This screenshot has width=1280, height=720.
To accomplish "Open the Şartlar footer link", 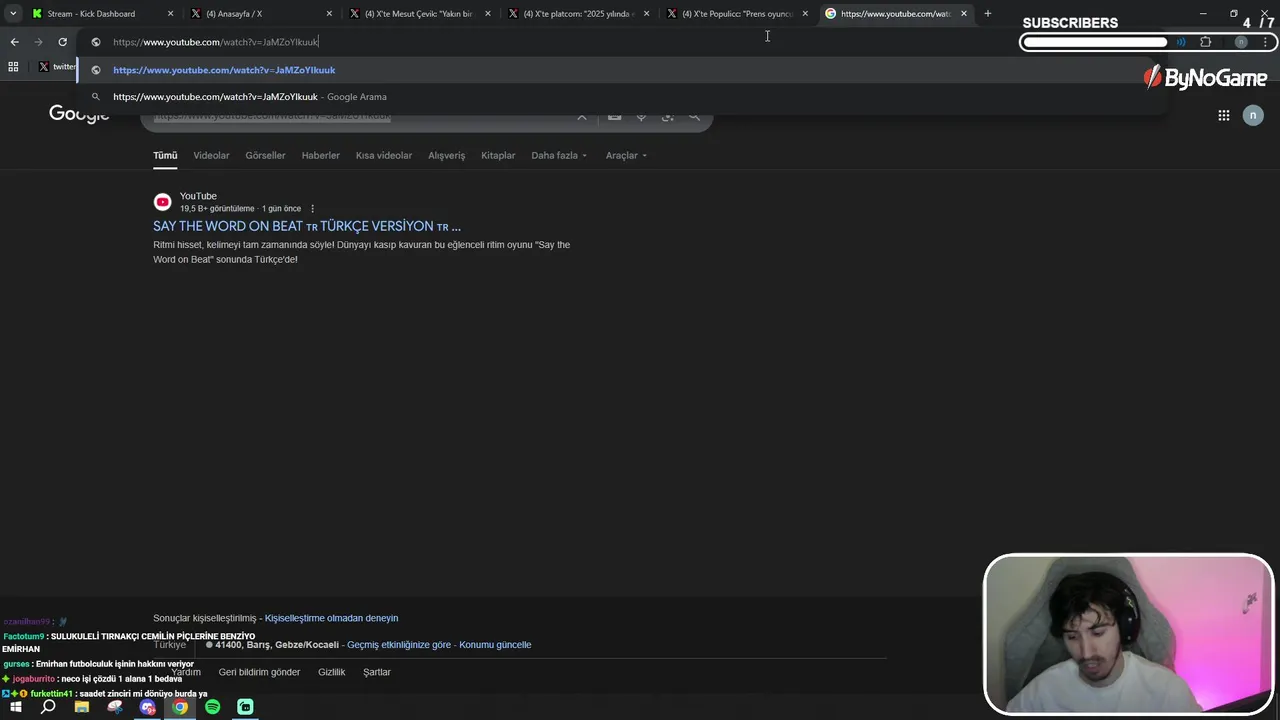I will pyautogui.click(x=377, y=672).
